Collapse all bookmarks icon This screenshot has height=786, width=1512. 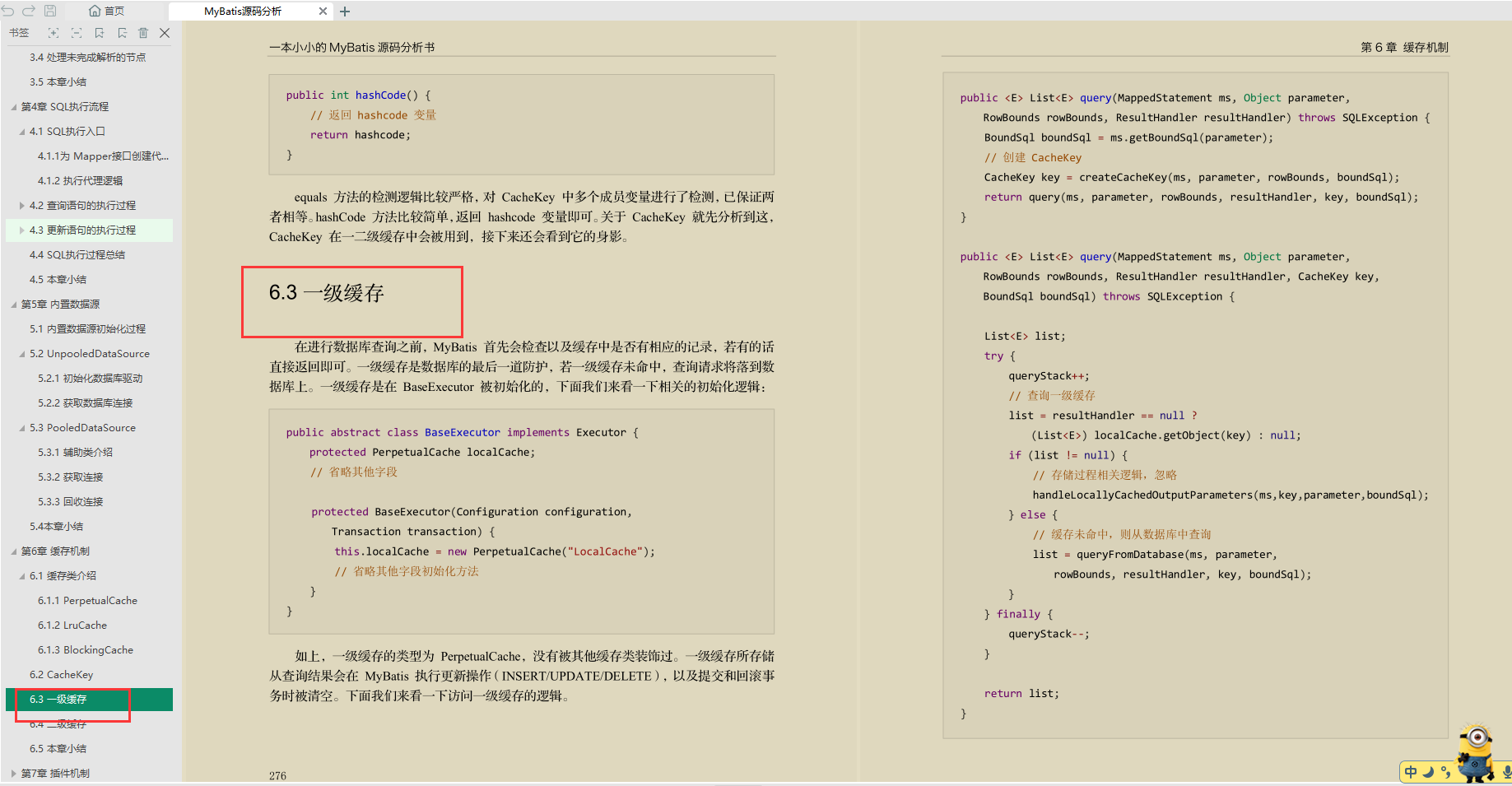pyautogui.click(x=77, y=33)
